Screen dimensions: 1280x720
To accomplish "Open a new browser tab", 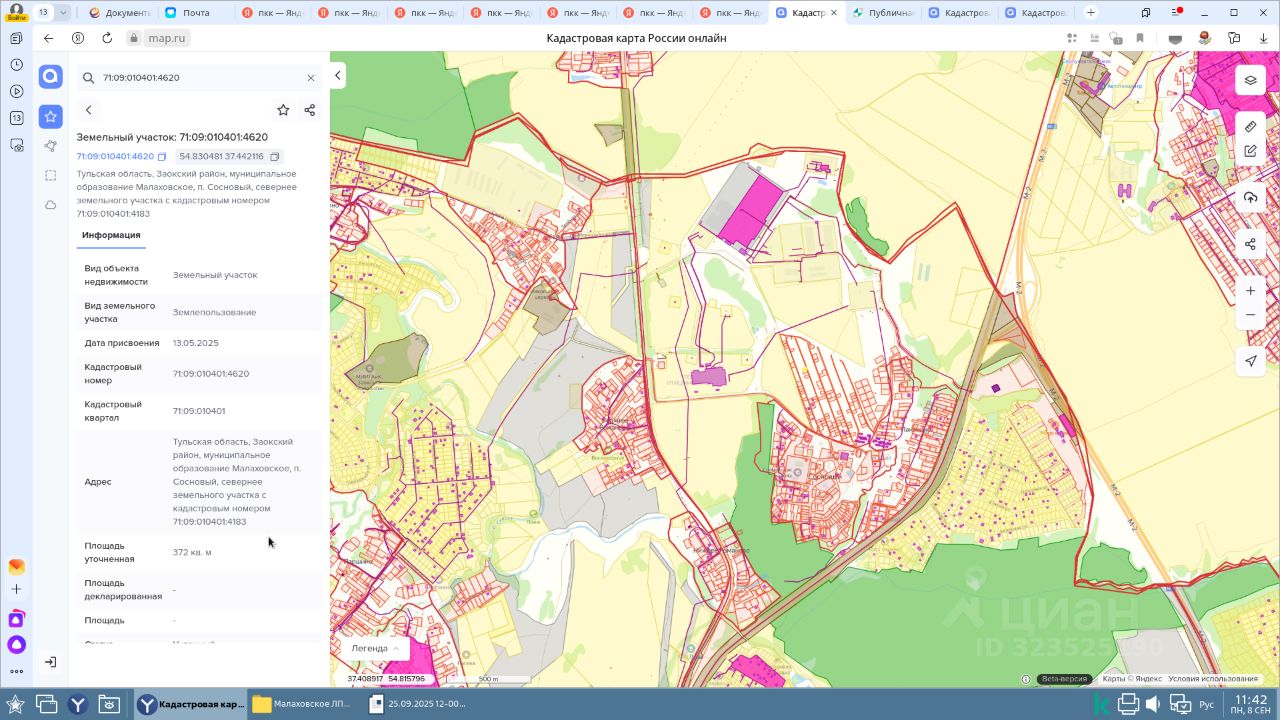I will pyautogui.click(x=1090, y=13).
